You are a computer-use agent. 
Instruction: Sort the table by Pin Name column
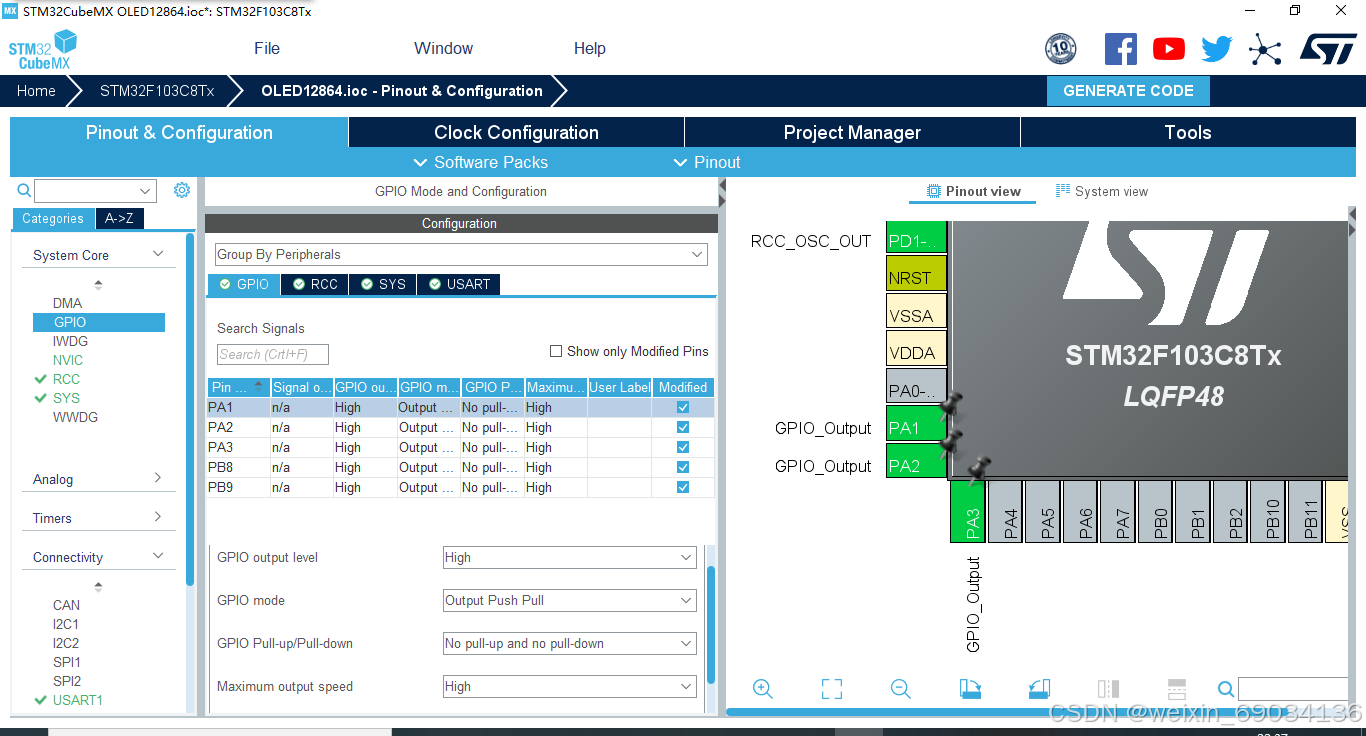click(238, 387)
